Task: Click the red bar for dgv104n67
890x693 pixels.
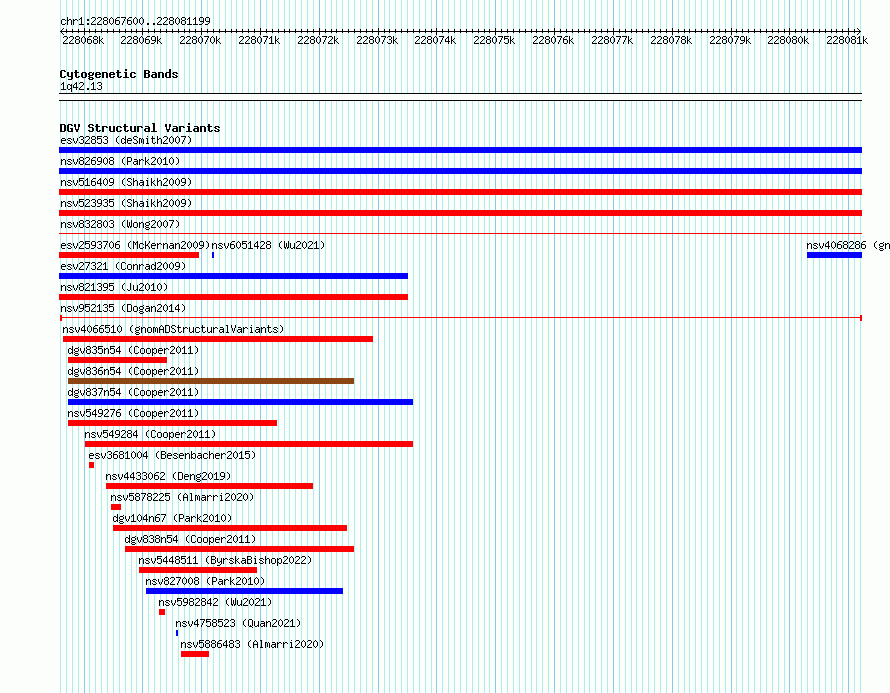Action: pyautogui.click(x=230, y=528)
